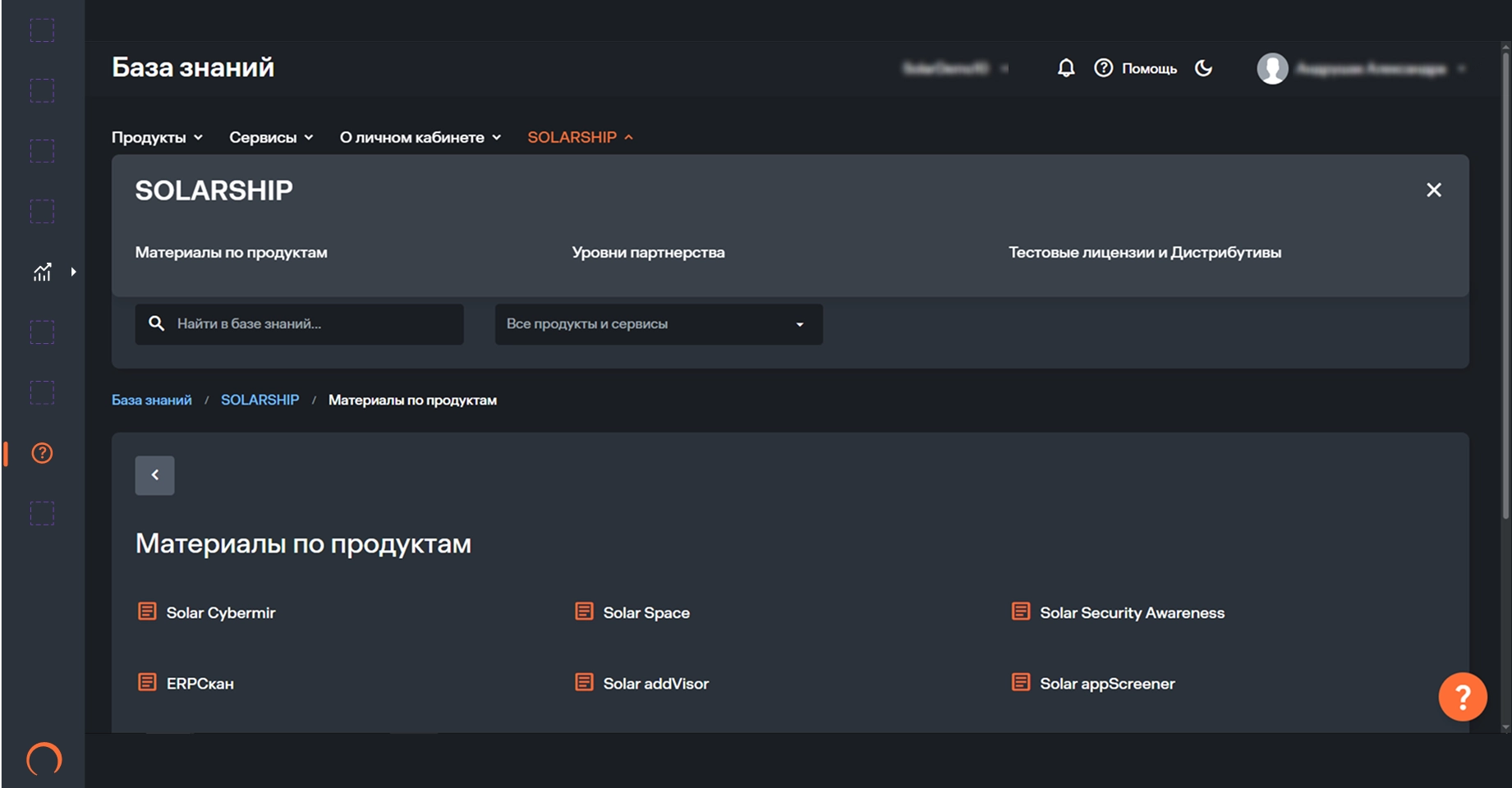Open the blurred organization selector dropdown
This screenshot has width=1512, height=788.
click(x=955, y=68)
